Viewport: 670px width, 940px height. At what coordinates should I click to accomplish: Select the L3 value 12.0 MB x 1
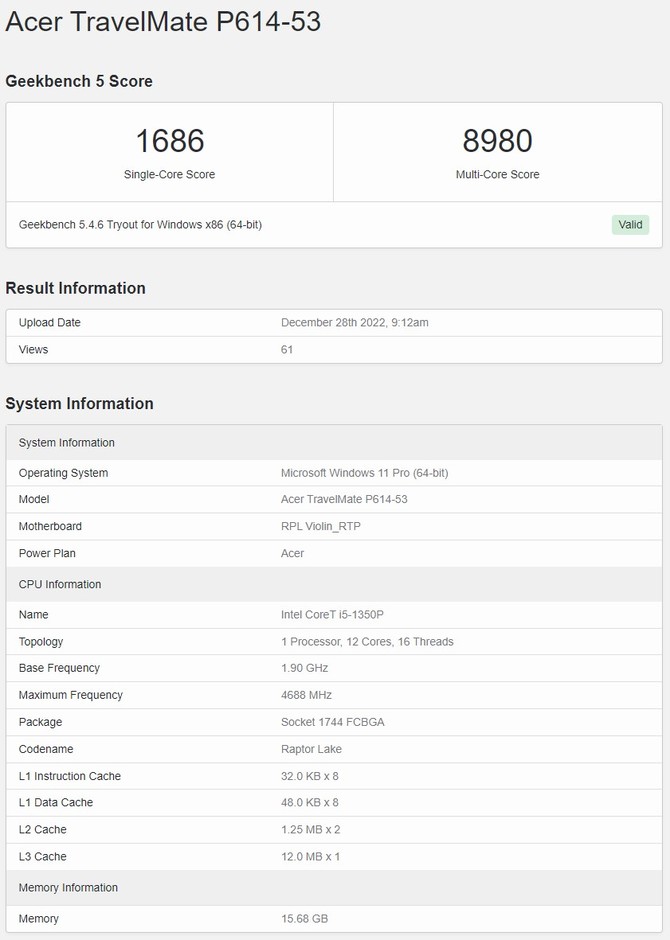pos(310,856)
